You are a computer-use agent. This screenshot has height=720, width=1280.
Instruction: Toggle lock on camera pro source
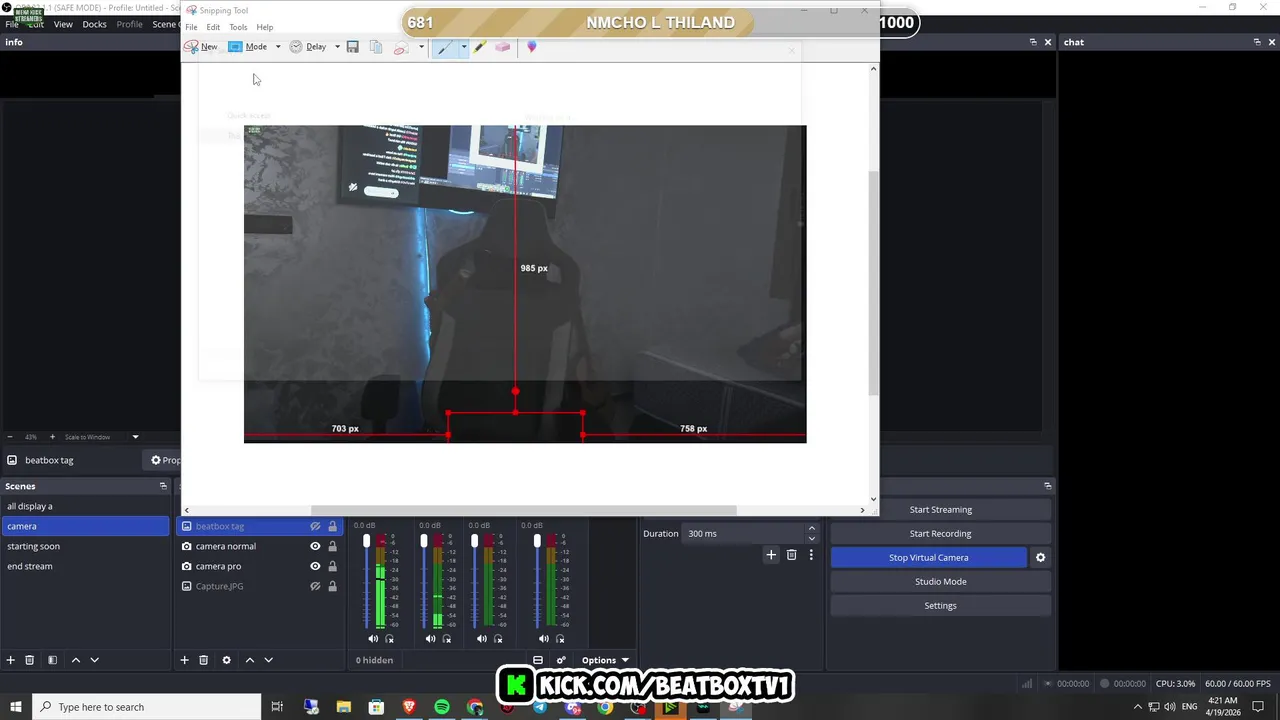click(332, 566)
